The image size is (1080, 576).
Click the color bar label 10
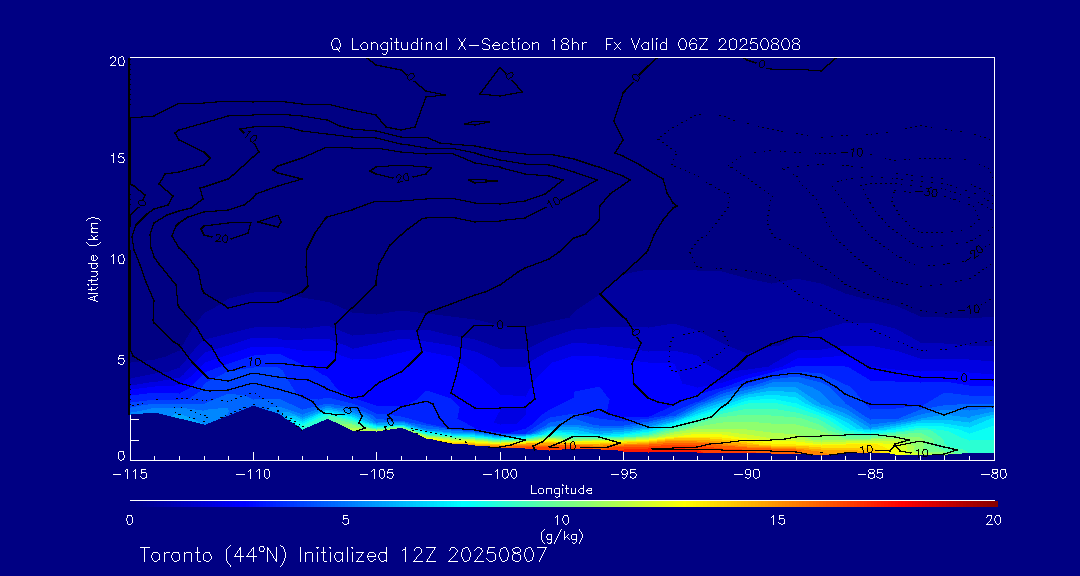point(561,521)
